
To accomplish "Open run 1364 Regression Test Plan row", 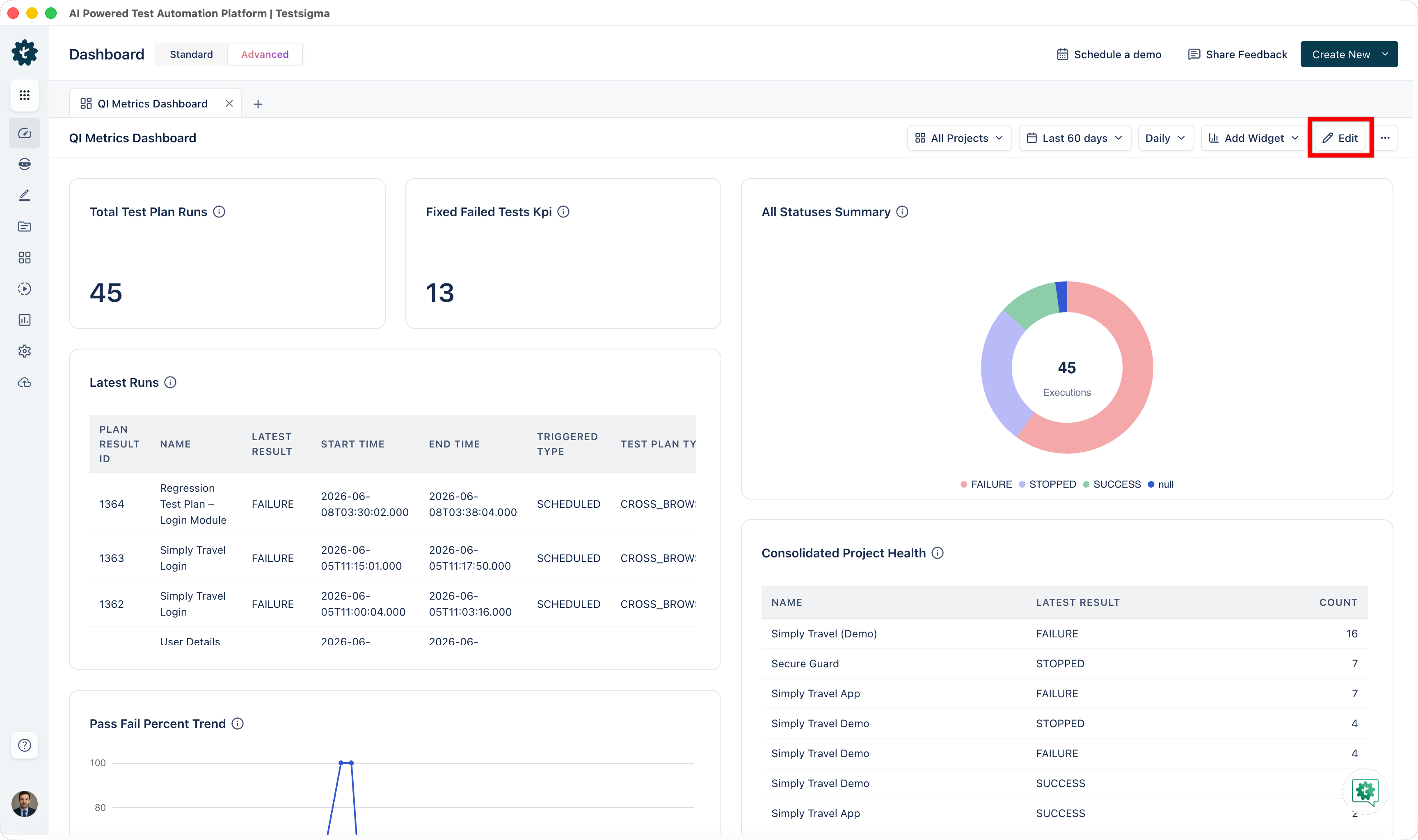I will (x=392, y=504).
